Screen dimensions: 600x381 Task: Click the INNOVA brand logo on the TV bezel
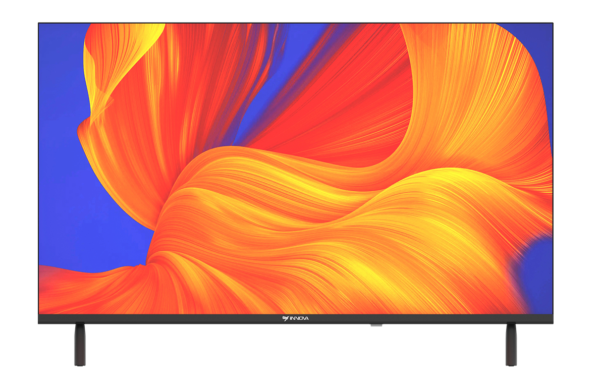coord(295,318)
